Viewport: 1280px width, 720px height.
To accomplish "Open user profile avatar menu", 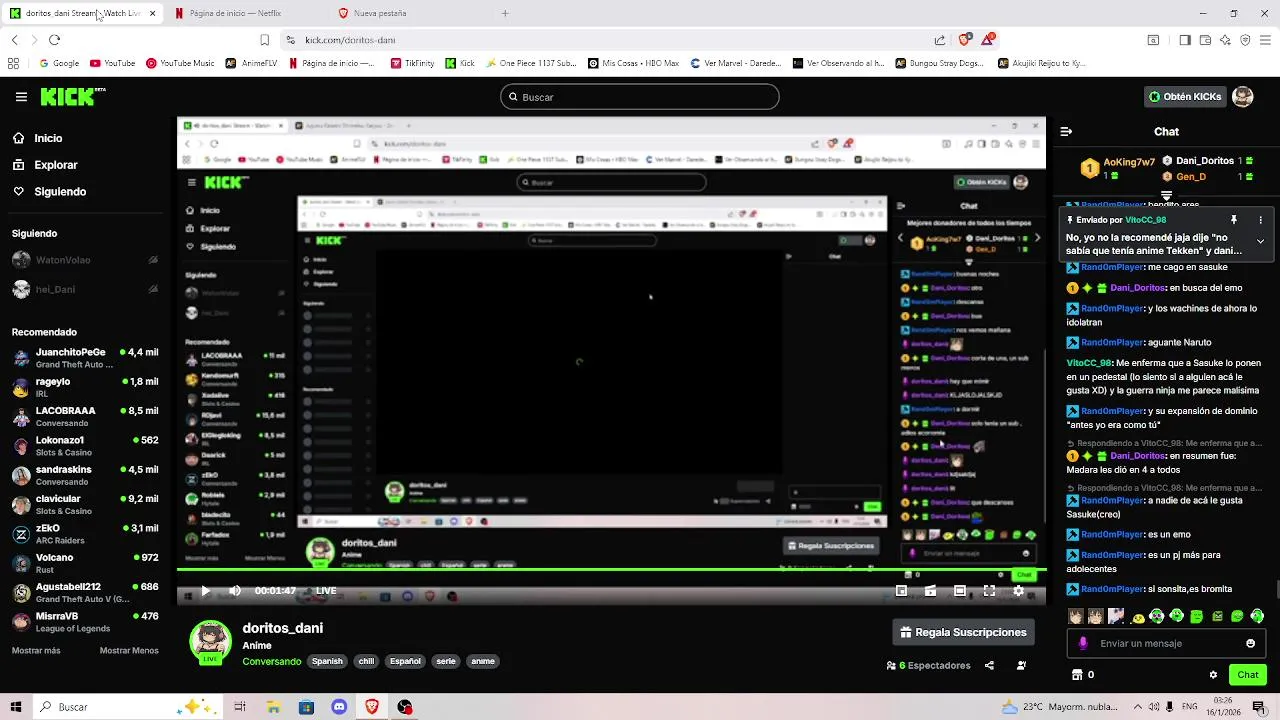I will tap(1243, 97).
